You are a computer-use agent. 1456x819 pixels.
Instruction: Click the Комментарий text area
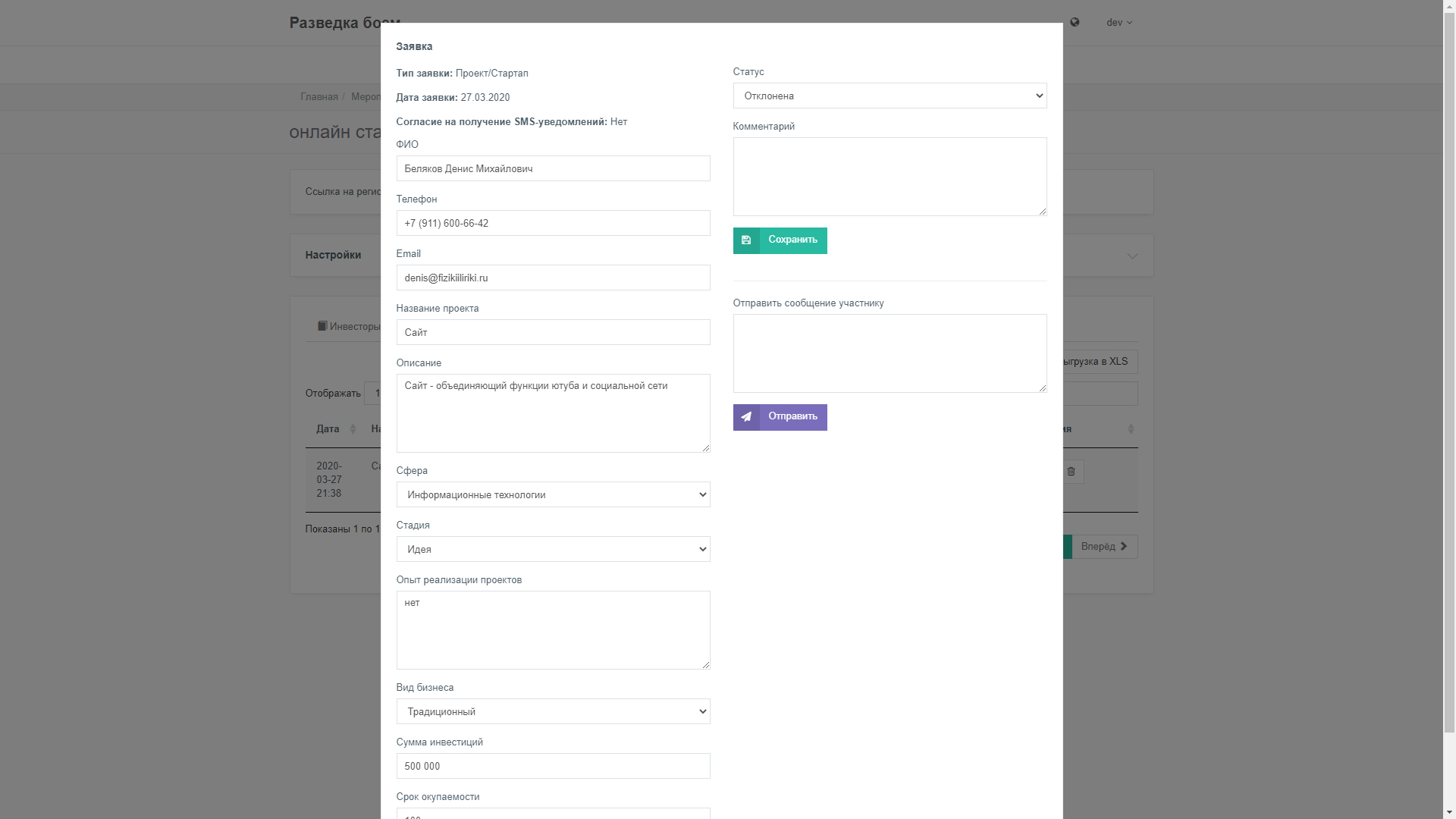coord(890,177)
